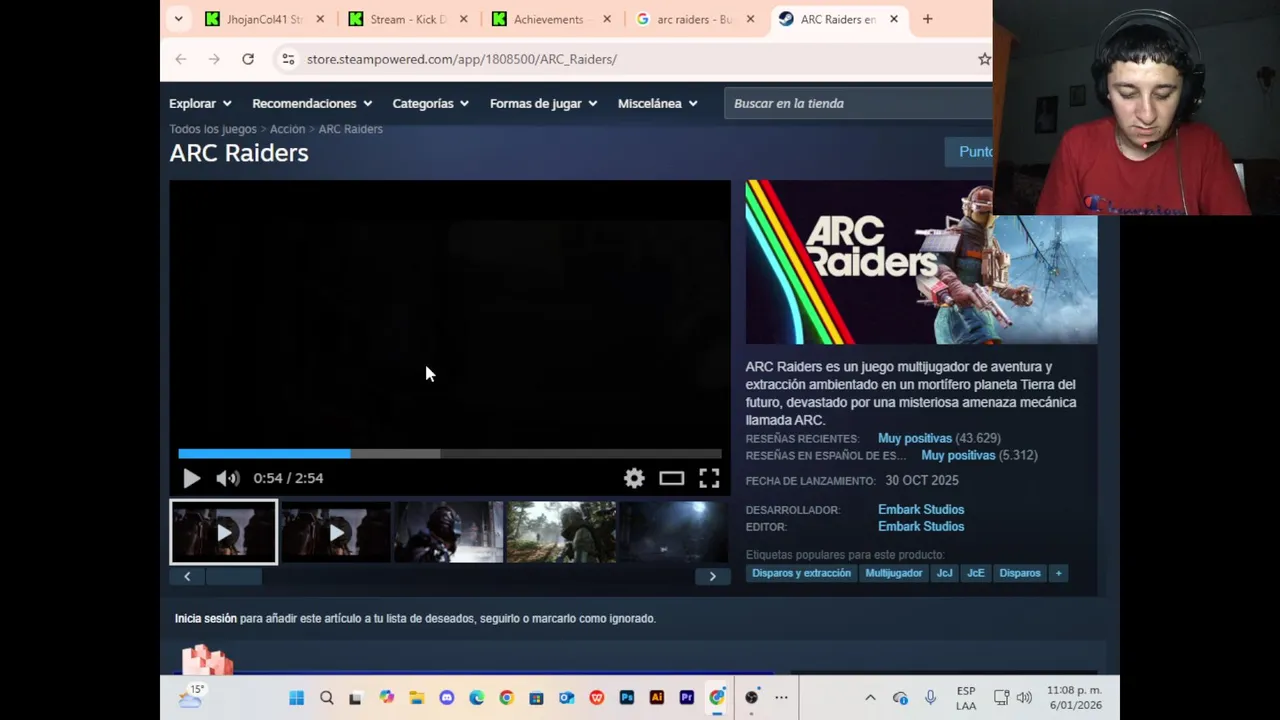Switch to Achievements tab
Screen dimensions: 1280x720
pyautogui.click(x=550, y=19)
